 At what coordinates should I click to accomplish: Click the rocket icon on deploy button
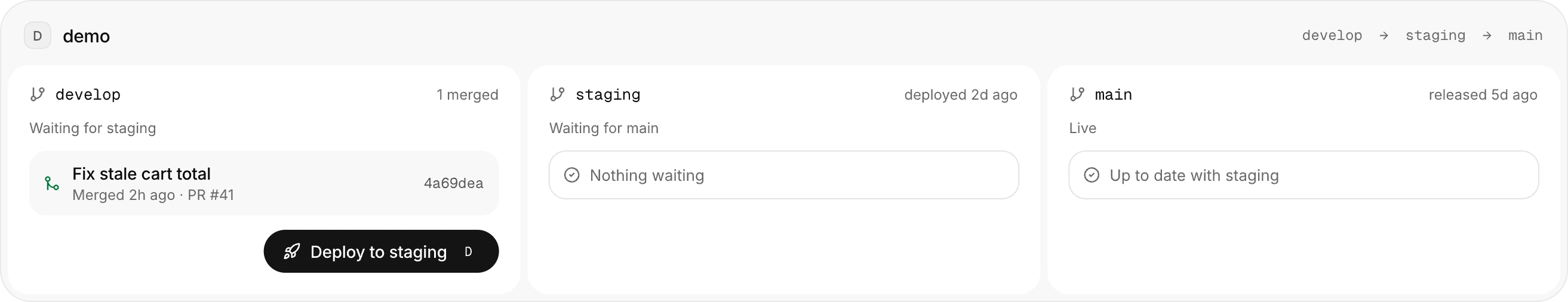[x=291, y=251]
